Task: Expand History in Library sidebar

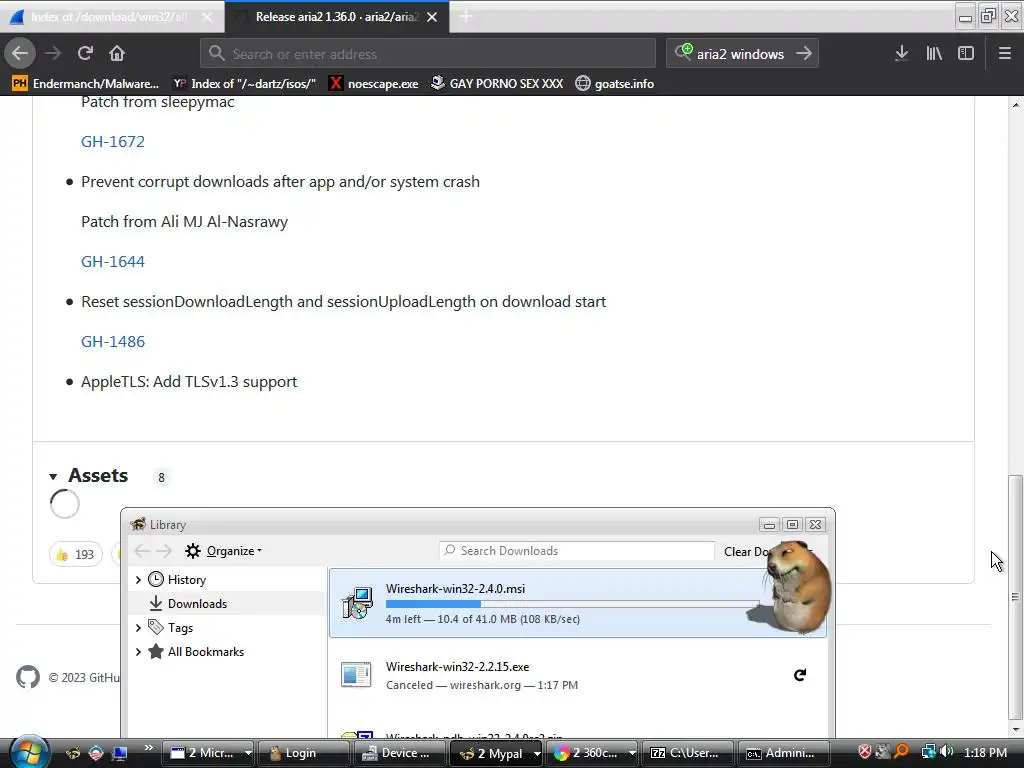Action: [138, 579]
